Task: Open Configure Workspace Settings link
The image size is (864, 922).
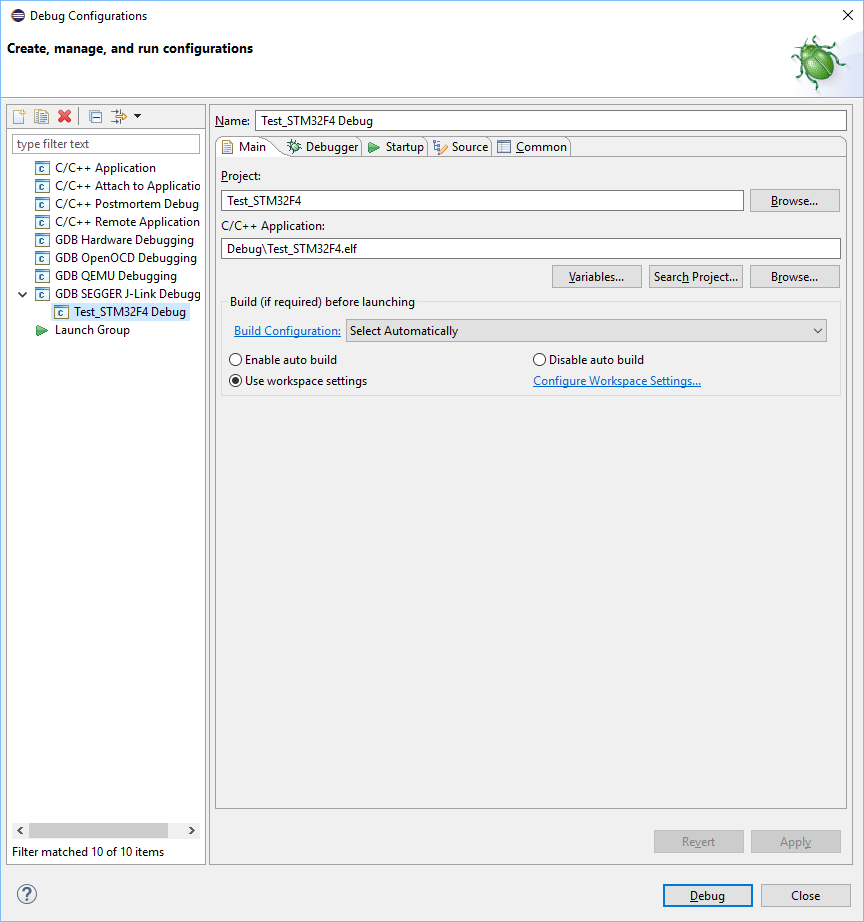Action: point(617,381)
